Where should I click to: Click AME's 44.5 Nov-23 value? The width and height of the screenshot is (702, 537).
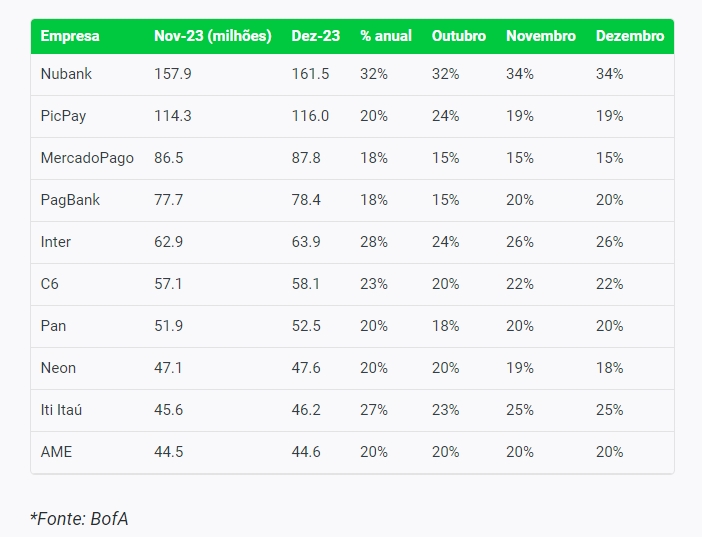coord(169,452)
